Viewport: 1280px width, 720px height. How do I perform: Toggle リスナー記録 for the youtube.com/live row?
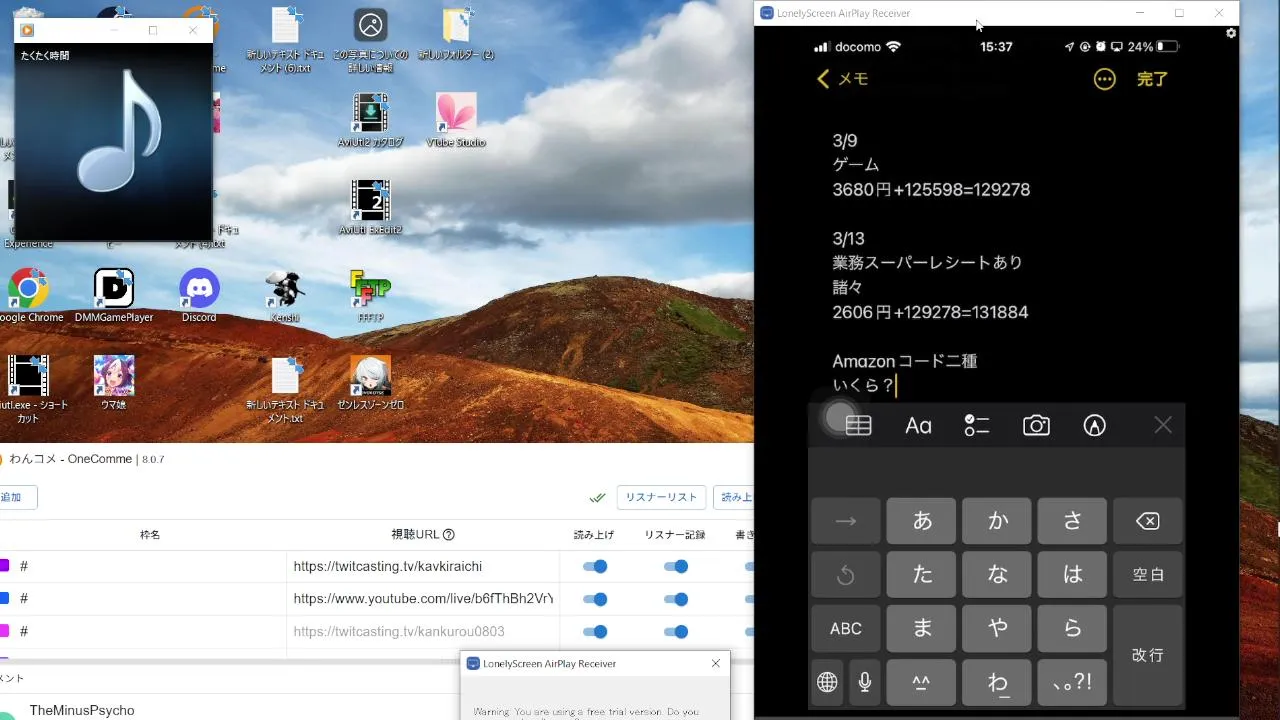pos(676,599)
